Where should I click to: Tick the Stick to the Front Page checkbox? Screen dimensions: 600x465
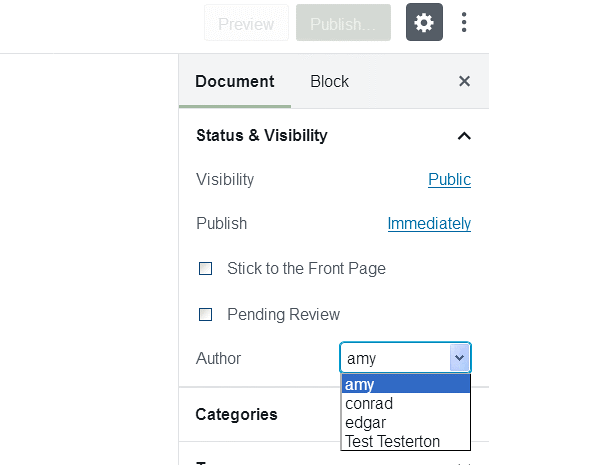point(206,269)
